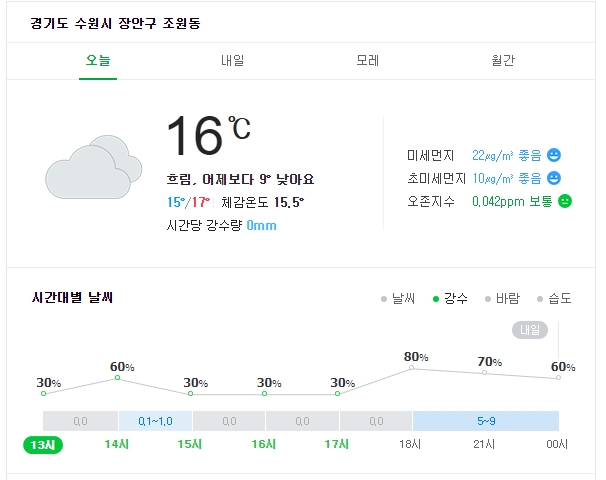606x480 pixels.
Task: Click the blue smiley face next to 미세먼지
Action: 554,155
